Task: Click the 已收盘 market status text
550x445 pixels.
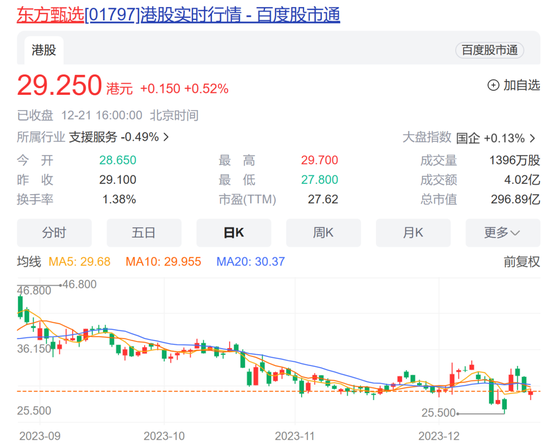Action: pyautogui.click(x=35, y=115)
